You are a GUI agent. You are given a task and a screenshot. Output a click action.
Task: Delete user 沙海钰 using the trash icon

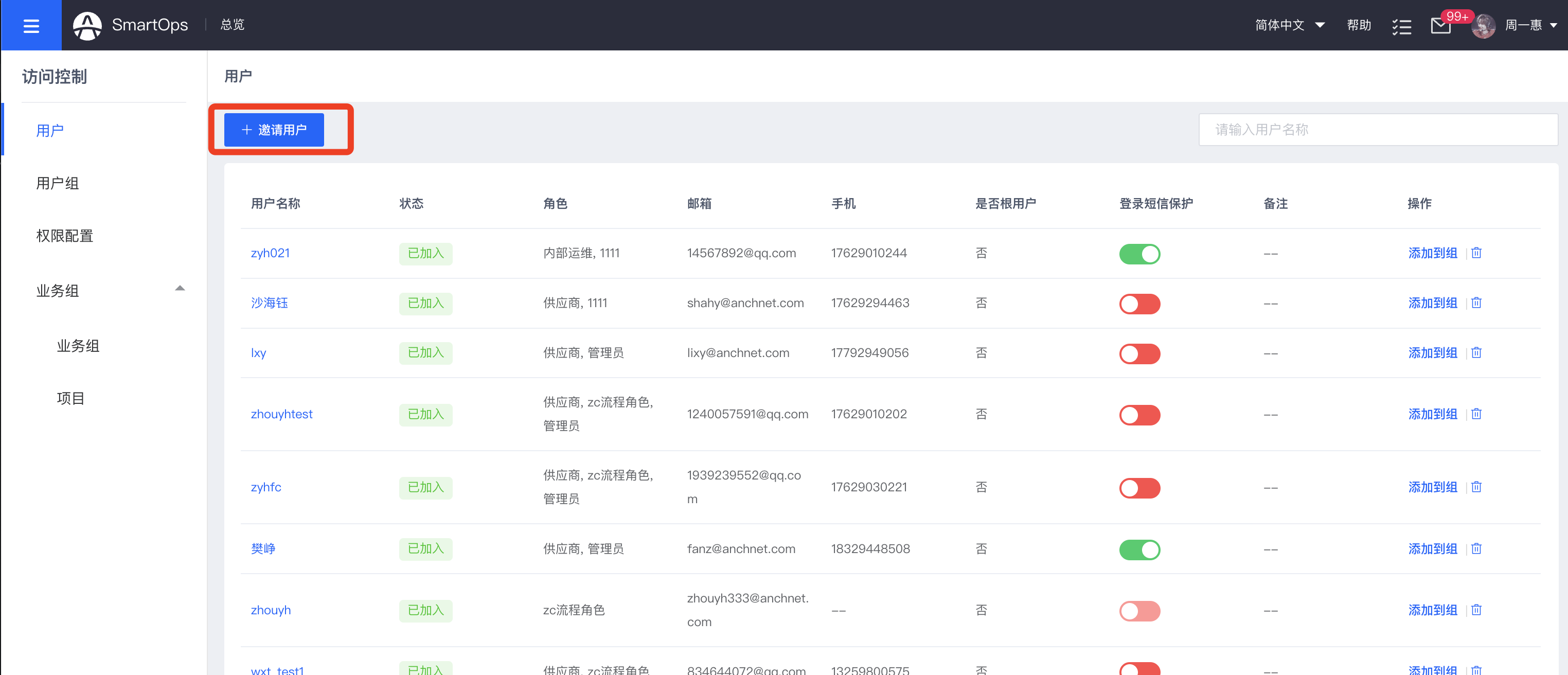(x=1477, y=303)
